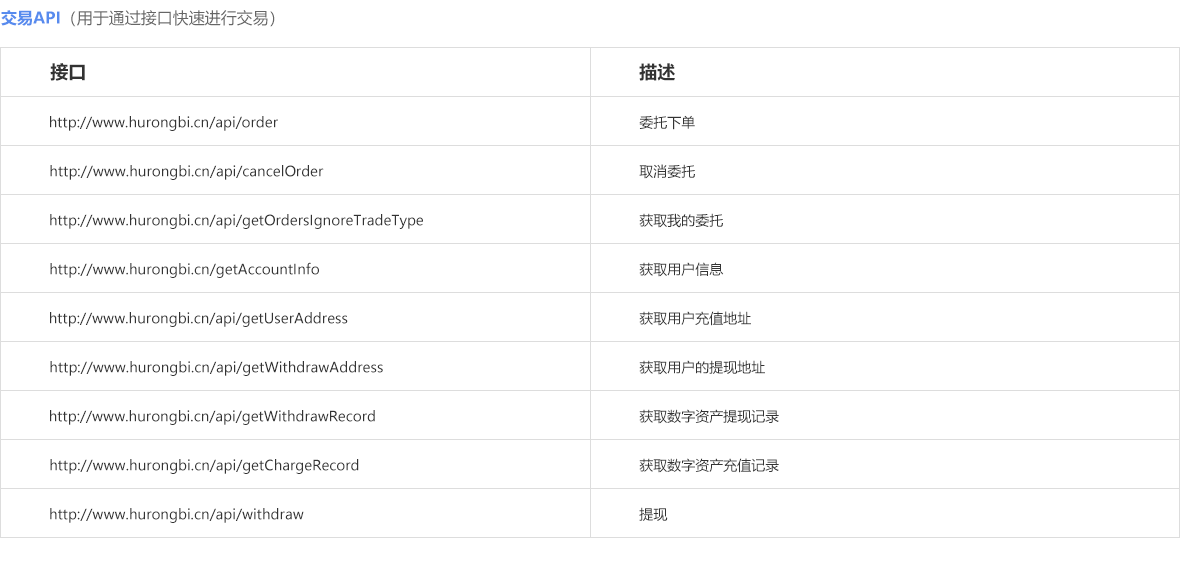Open the getWithdrawRecord endpoint URL

(x=212, y=416)
